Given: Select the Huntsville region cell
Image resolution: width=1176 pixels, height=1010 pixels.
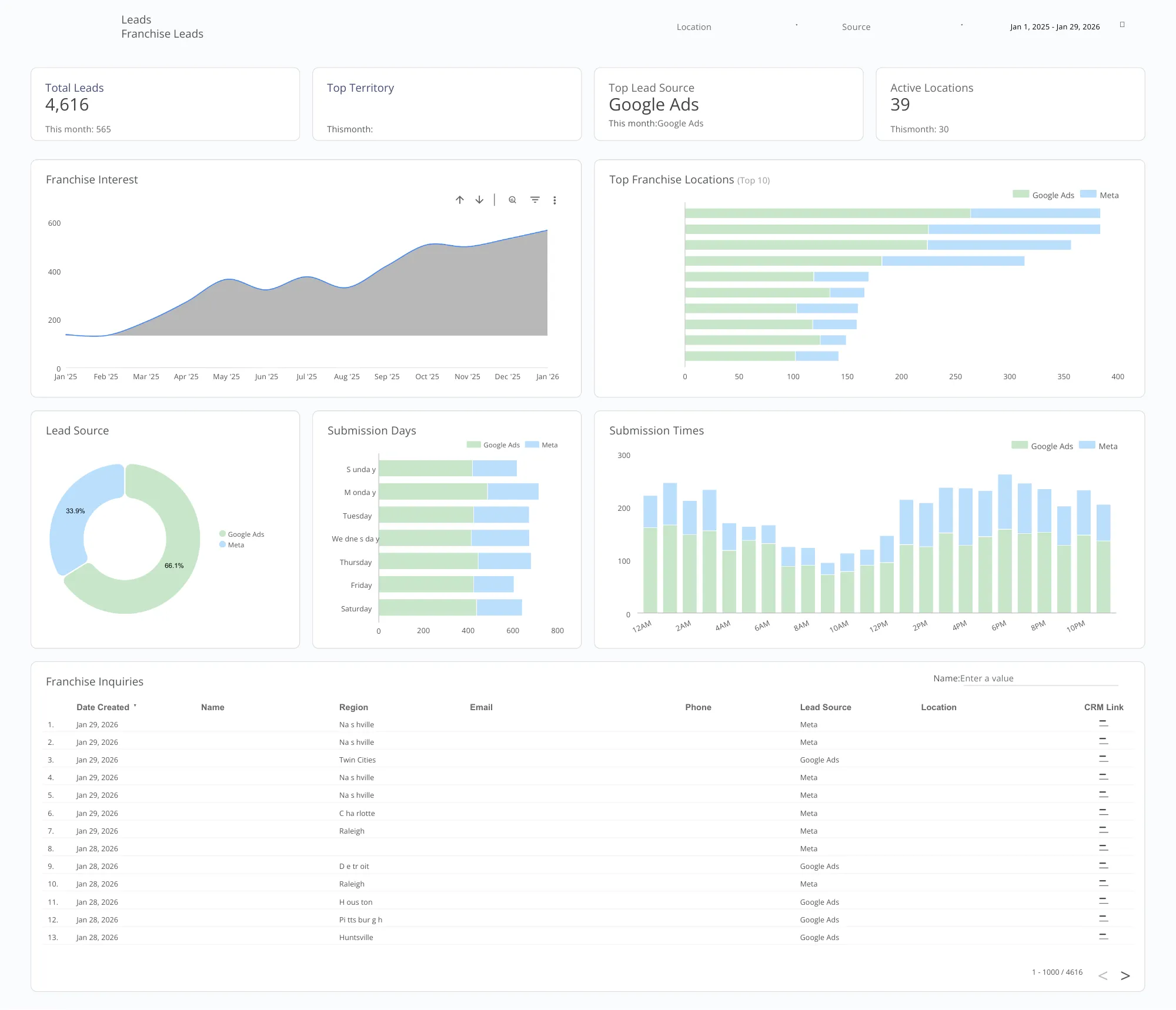Looking at the screenshot, I should (x=356, y=937).
